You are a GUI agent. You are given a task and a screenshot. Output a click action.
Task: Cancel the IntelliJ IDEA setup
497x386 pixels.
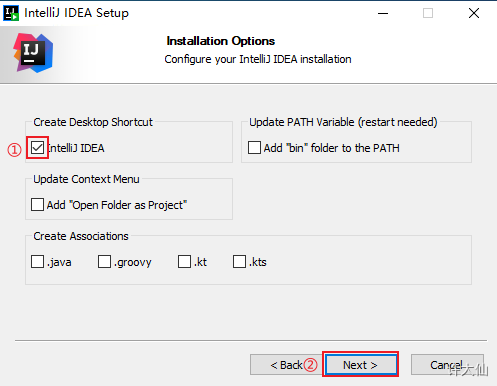pyautogui.click(x=447, y=365)
